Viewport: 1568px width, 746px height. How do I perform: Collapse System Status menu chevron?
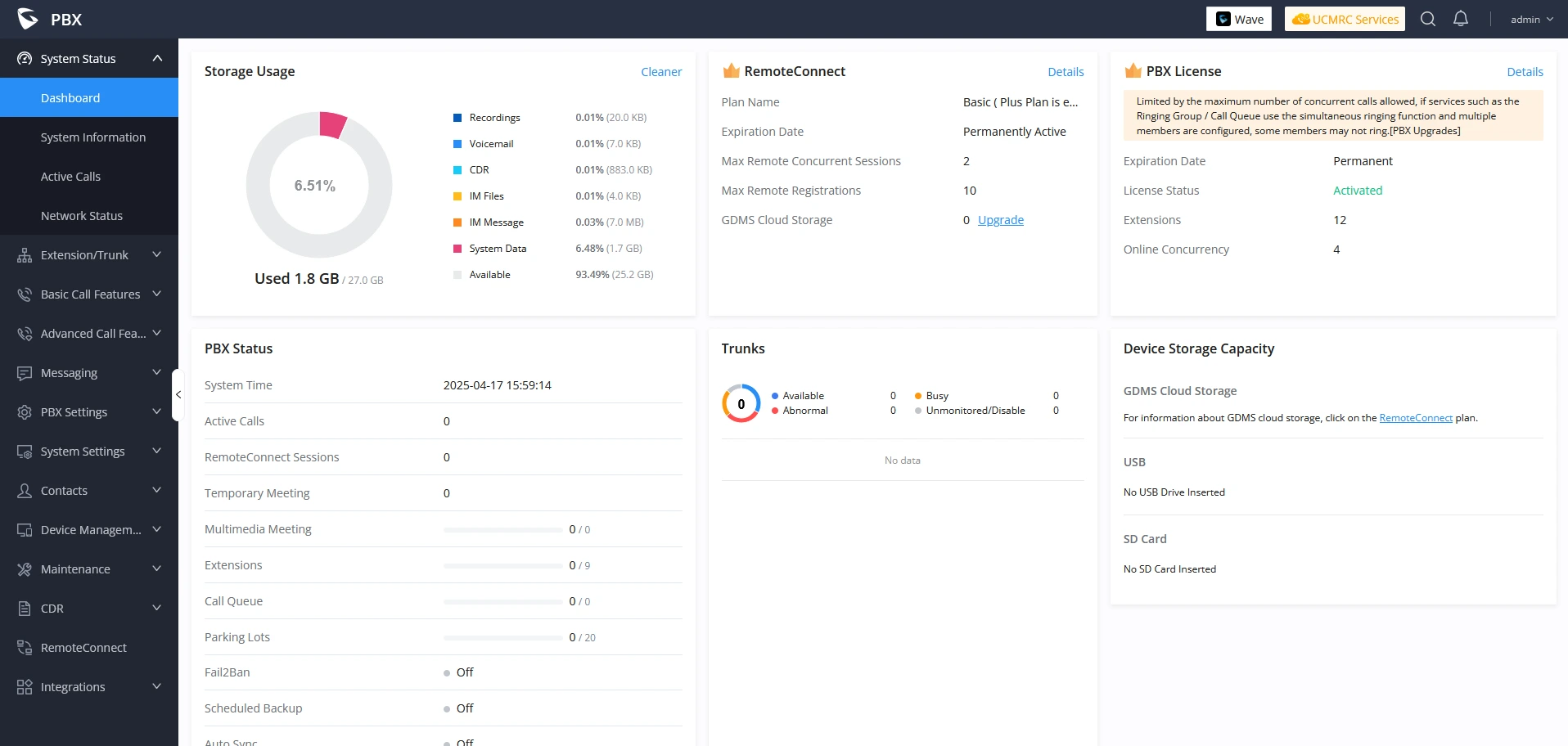click(x=157, y=59)
